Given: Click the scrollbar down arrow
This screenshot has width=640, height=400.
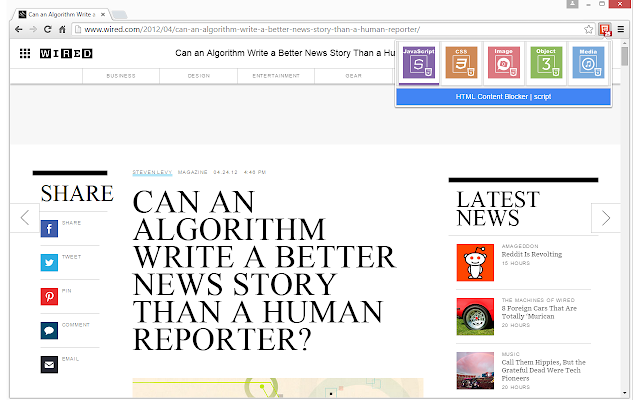Looking at the screenshot, I should [x=624, y=393].
